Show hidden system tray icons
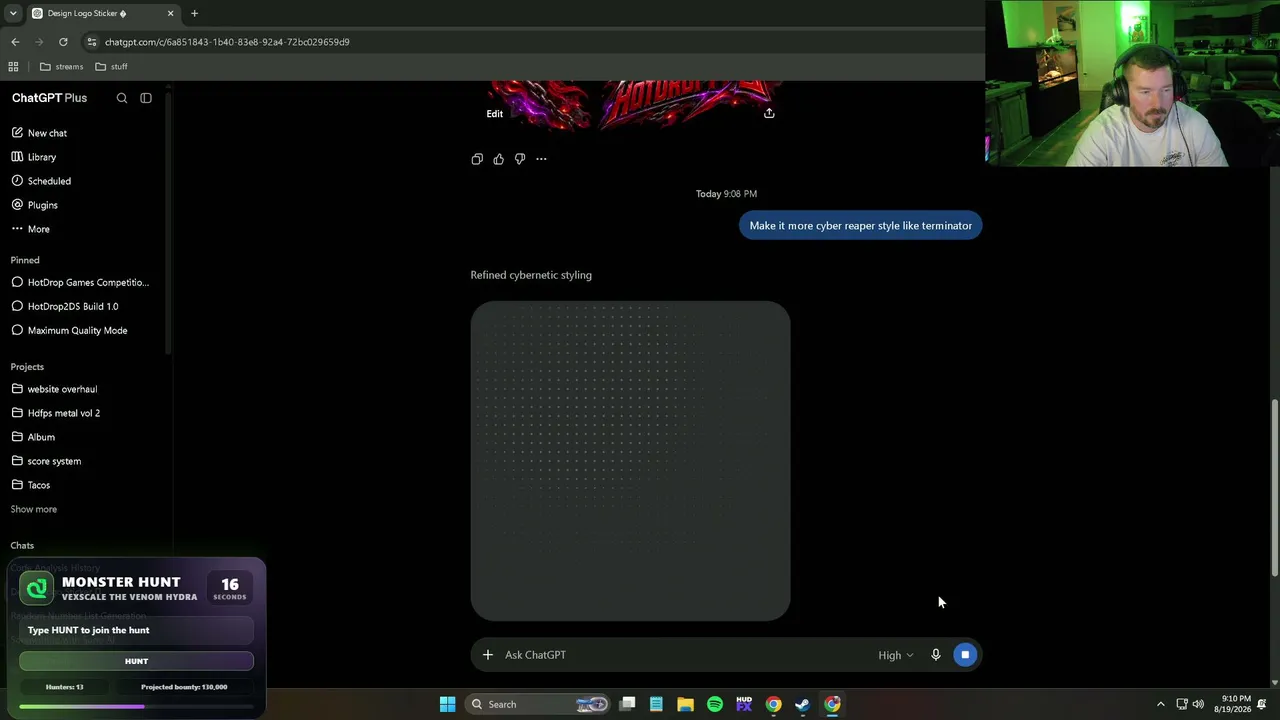 pyautogui.click(x=1160, y=704)
